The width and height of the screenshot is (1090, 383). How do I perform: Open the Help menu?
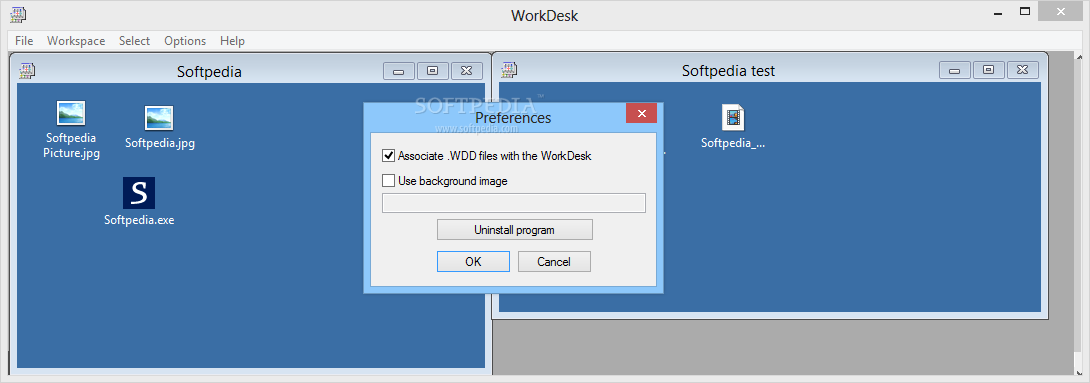coord(232,40)
